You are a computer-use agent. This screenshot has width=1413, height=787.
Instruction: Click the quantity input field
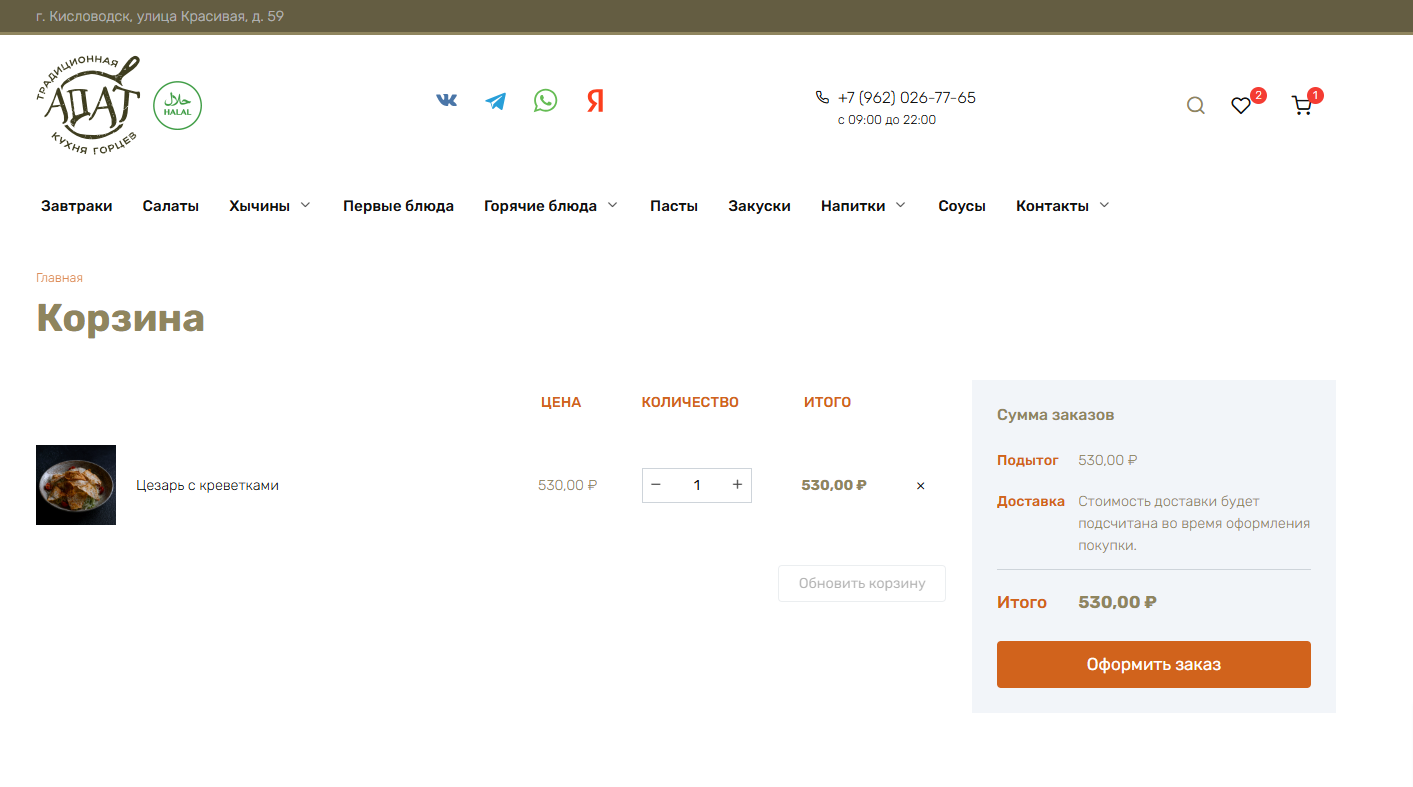697,485
